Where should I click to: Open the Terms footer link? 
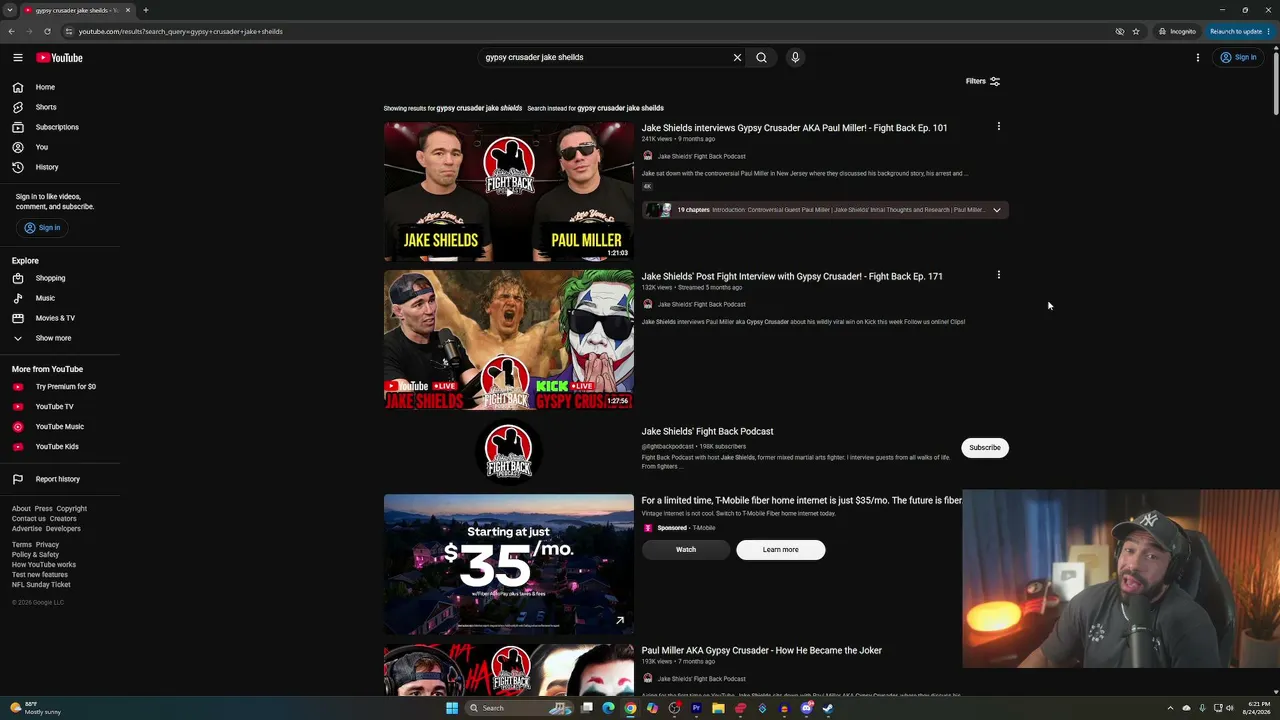(x=22, y=545)
